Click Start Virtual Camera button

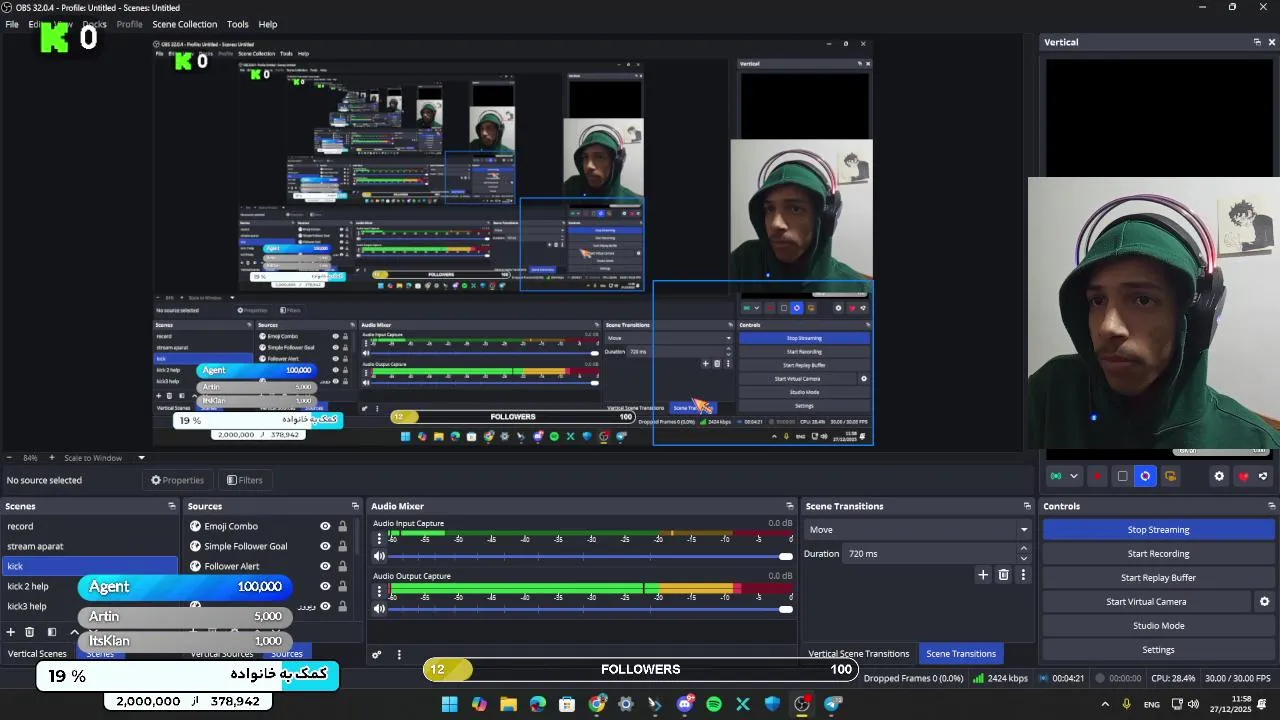(x=1146, y=602)
